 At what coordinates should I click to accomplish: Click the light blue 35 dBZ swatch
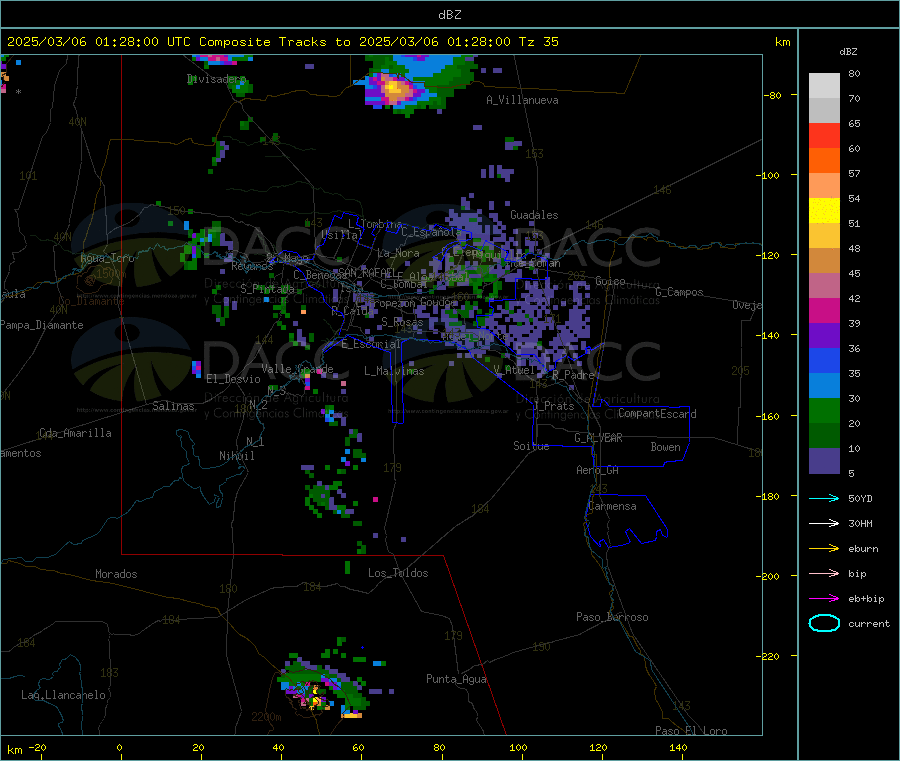pos(824,385)
